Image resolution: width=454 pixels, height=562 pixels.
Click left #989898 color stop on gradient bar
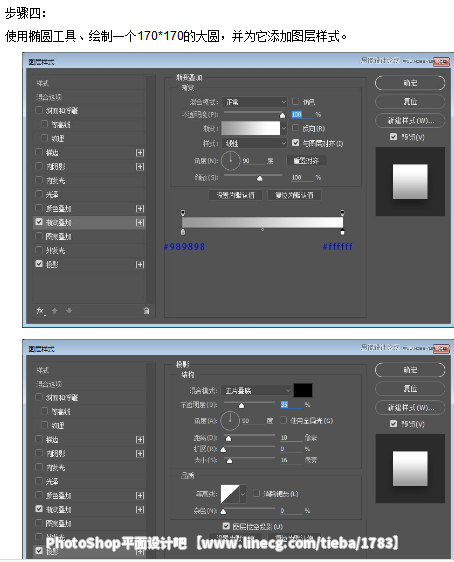(183, 232)
